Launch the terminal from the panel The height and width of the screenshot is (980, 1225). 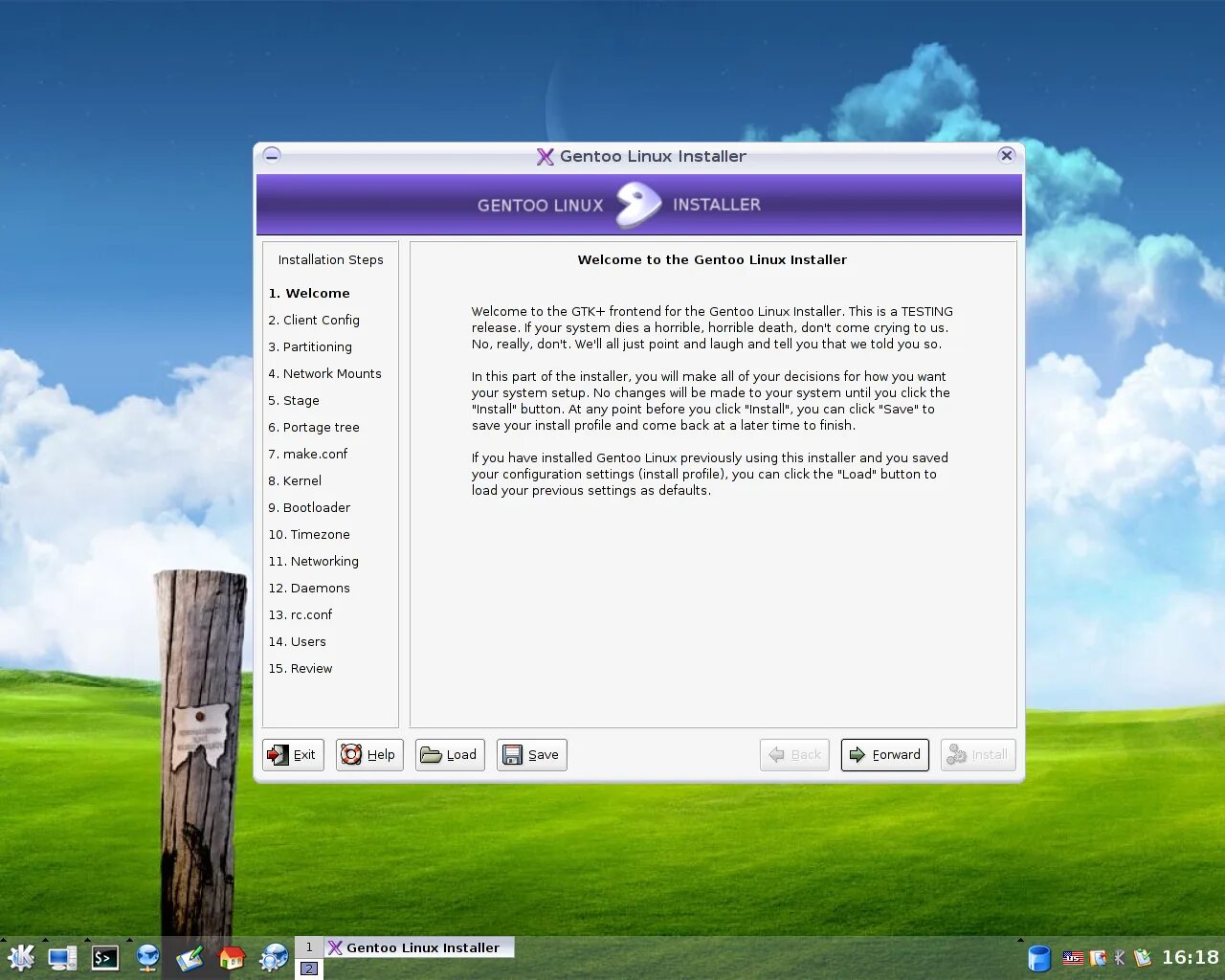[x=105, y=958]
